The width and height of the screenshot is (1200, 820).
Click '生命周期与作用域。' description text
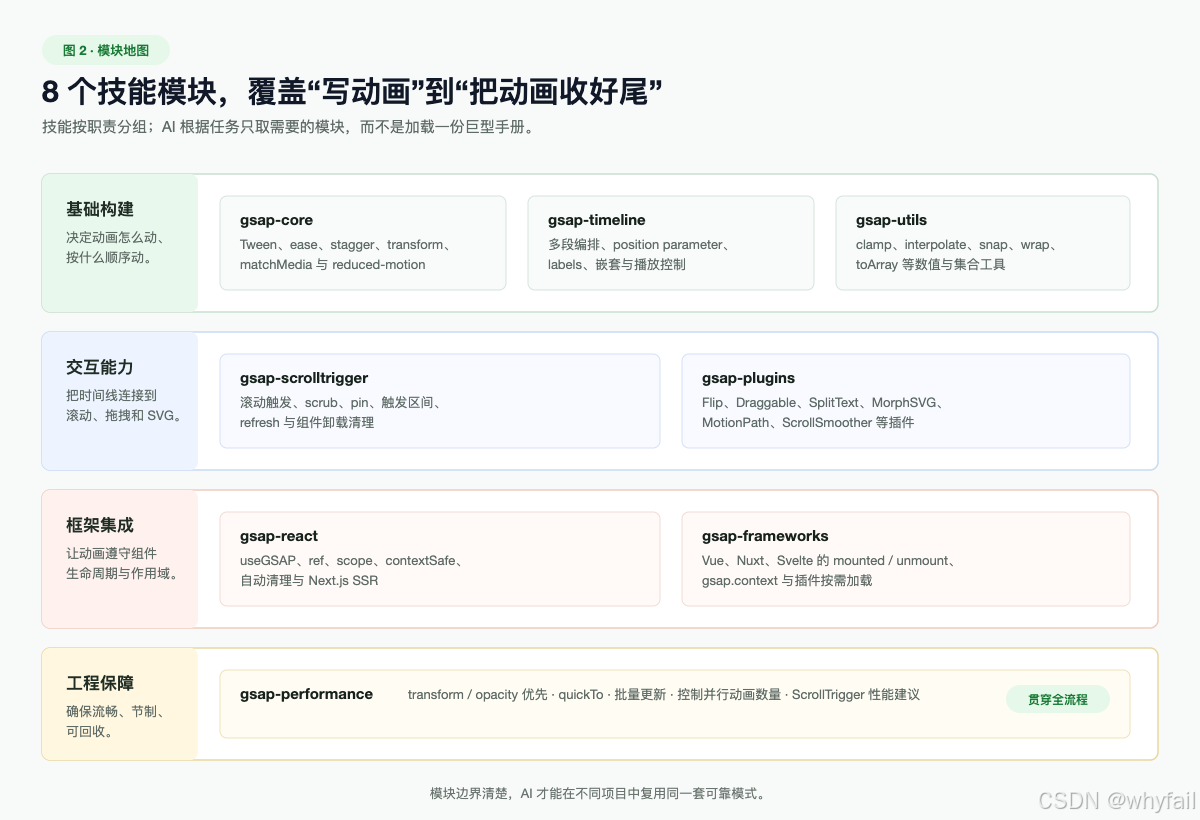coord(122,573)
